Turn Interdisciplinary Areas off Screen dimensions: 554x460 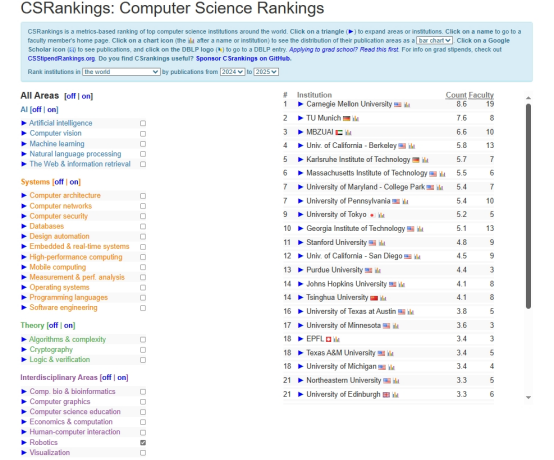point(107,378)
